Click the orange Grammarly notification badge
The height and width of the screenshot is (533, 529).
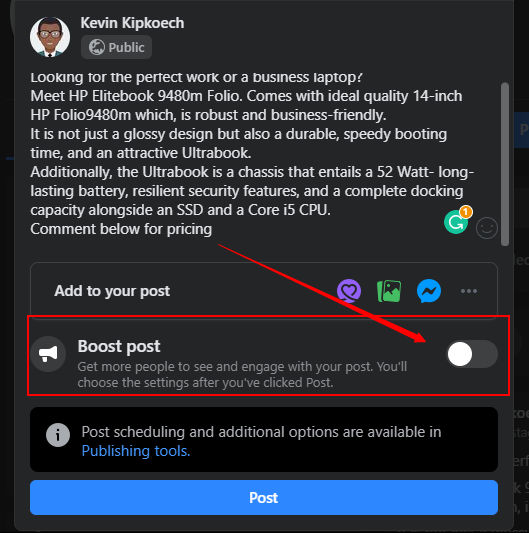(x=466, y=212)
